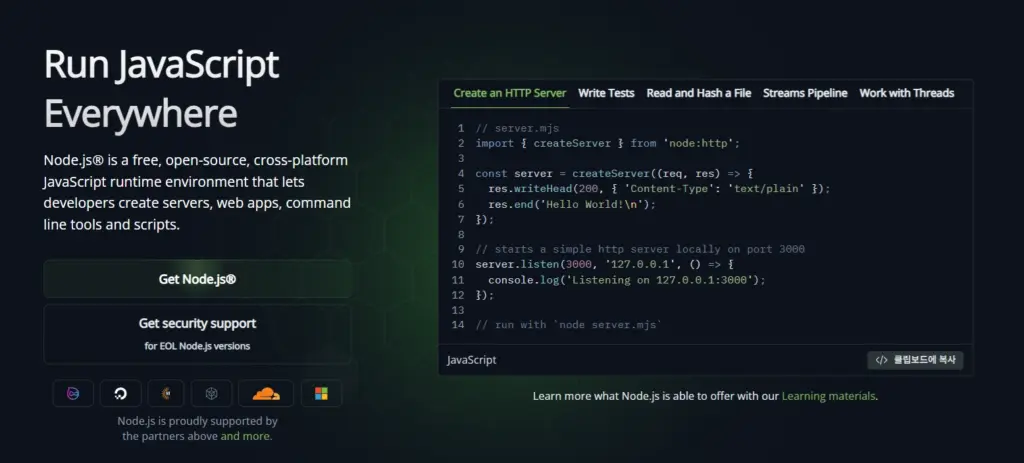Image resolution: width=1024 pixels, height=463 pixels.
Task: Select the Create an HTTP Server tab
Action: pyautogui.click(x=510, y=93)
